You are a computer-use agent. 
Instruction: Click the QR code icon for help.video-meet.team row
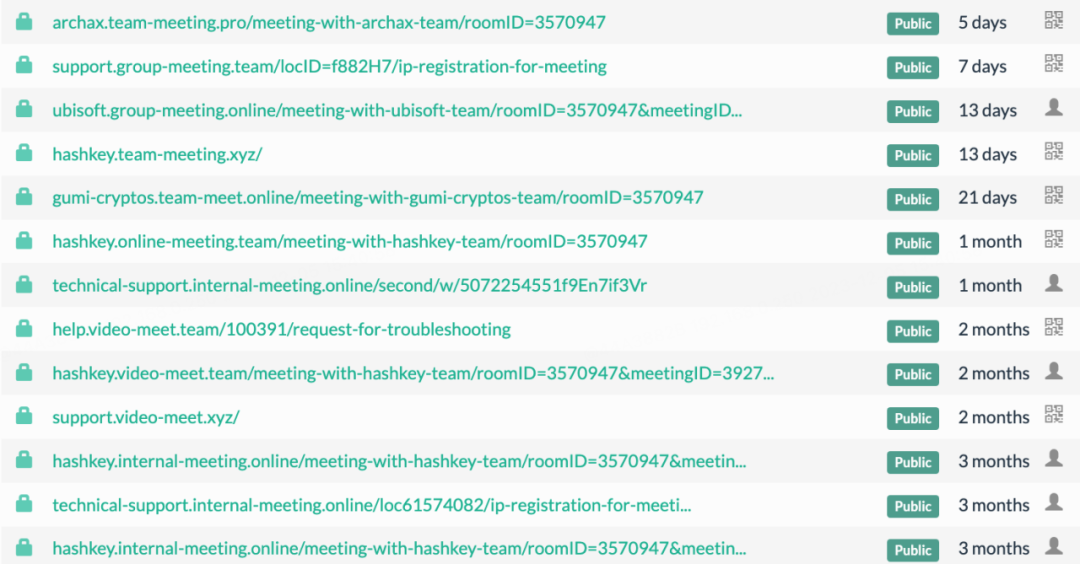(x=1053, y=326)
